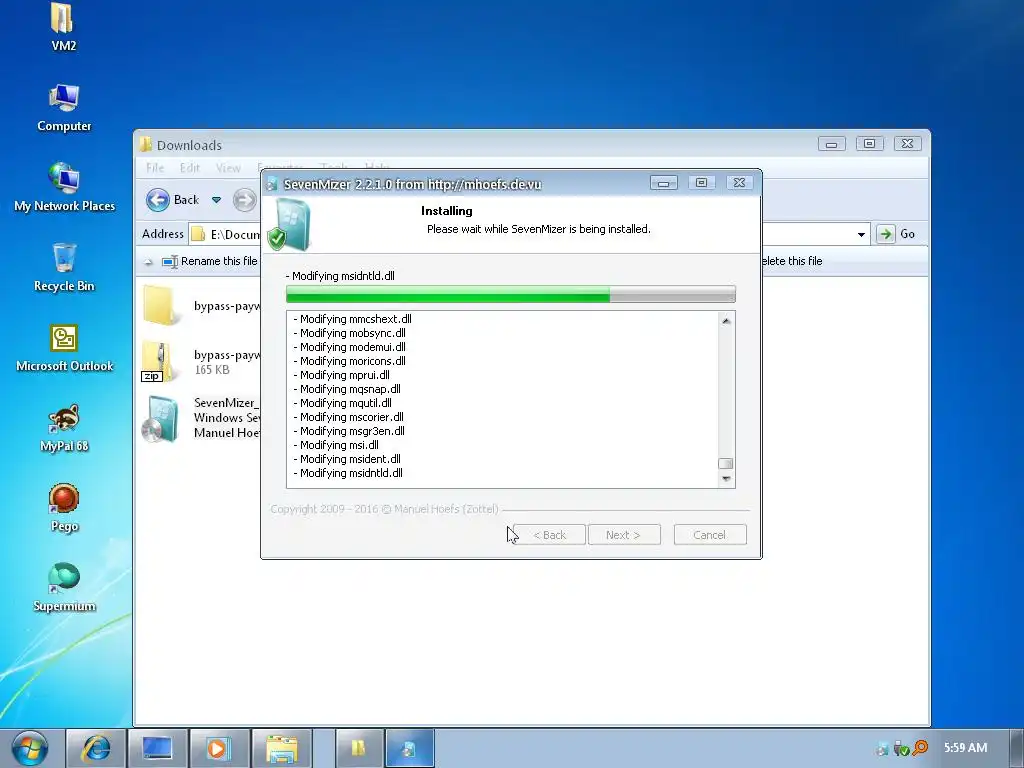Click Rename this file task icon

pos(170,261)
